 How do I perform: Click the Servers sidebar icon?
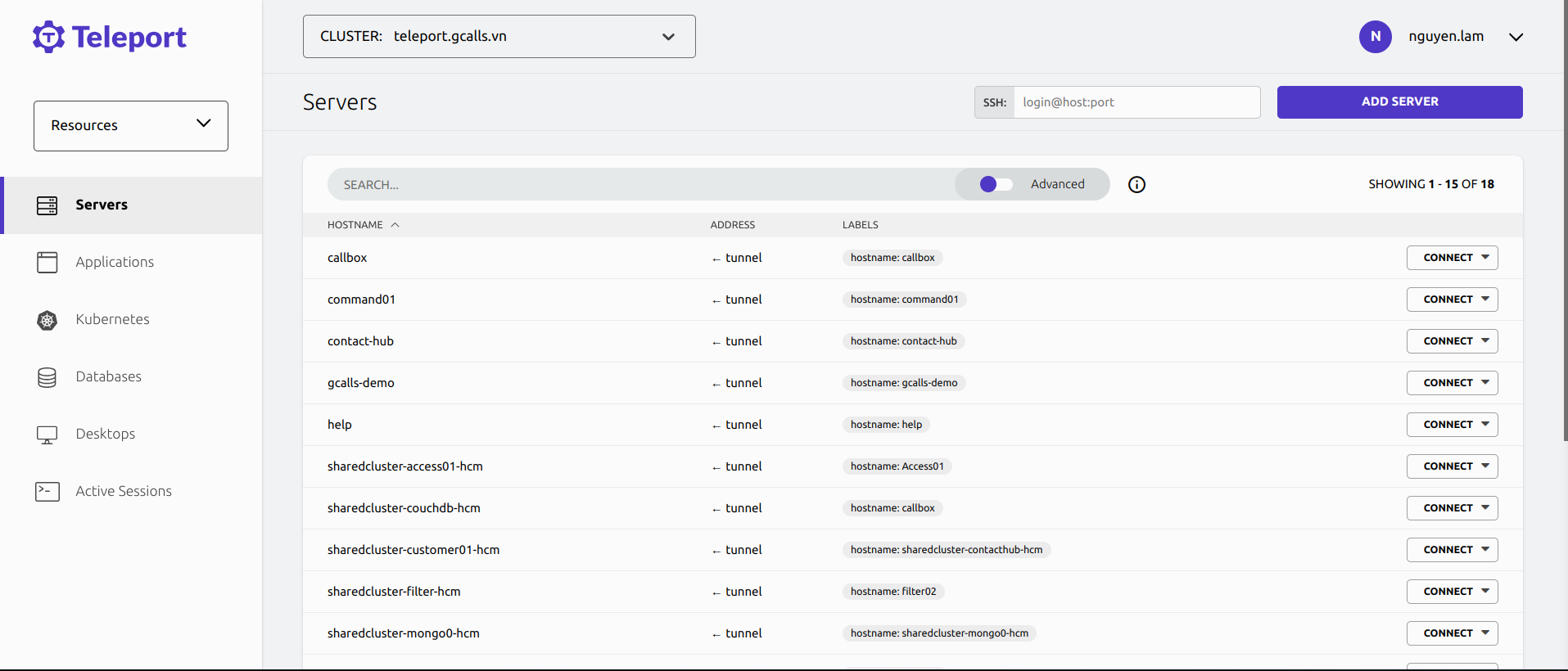(x=47, y=205)
